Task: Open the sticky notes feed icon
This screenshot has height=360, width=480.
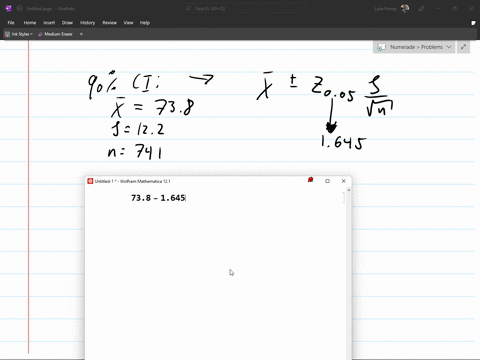Action: pos(473,23)
